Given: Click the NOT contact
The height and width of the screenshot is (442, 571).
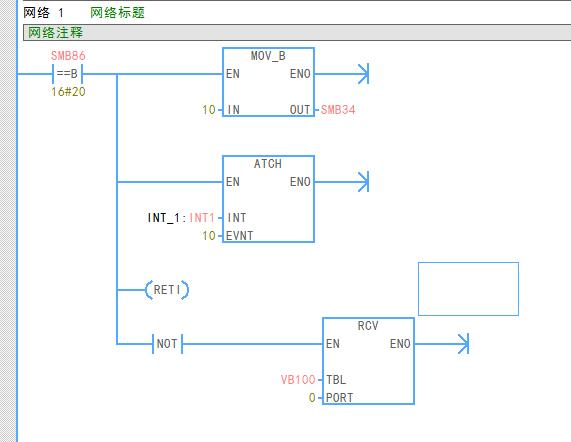Looking at the screenshot, I should pos(167,344).
